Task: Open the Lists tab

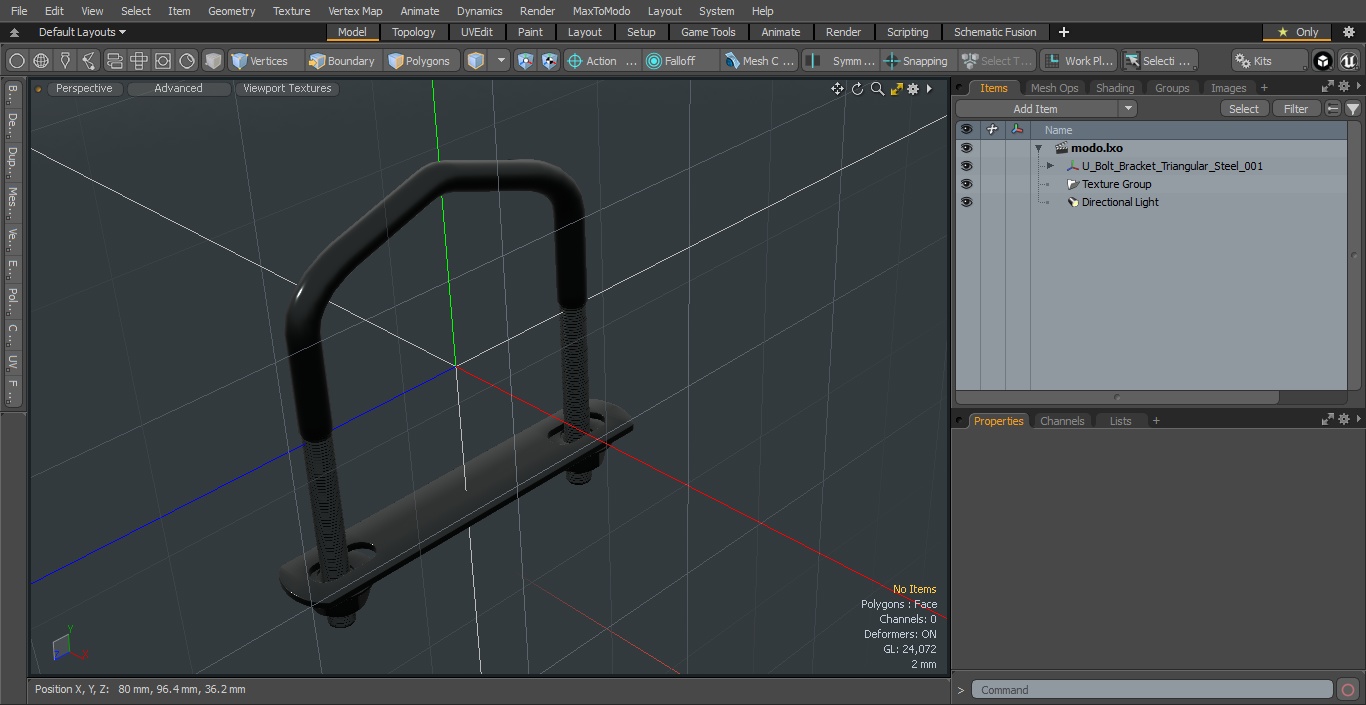Action: (1120, 421)
